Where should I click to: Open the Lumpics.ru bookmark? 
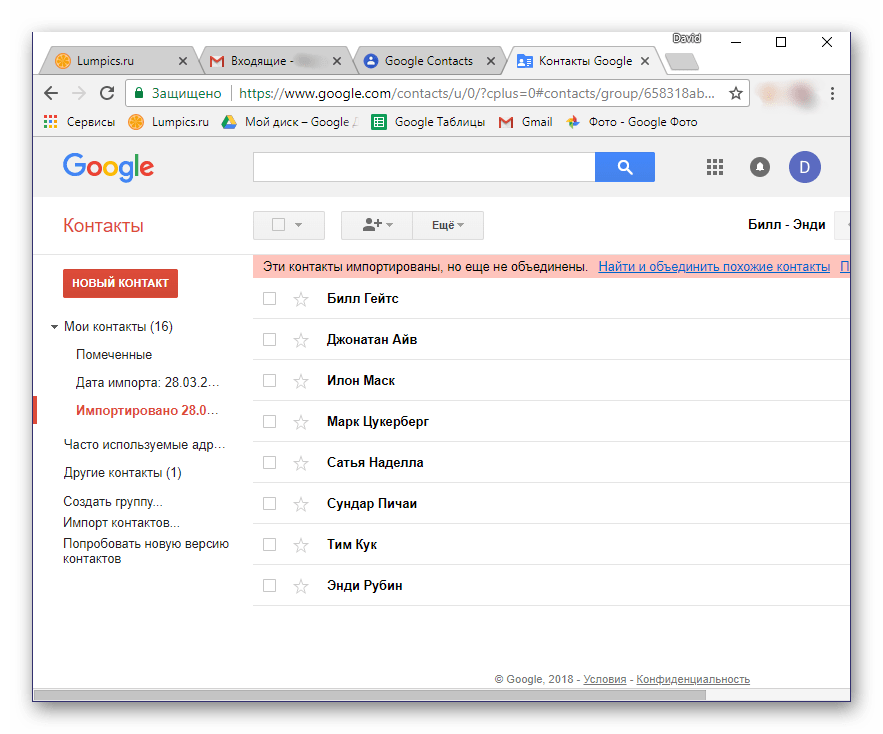pyautogui.click(x=168, y=122)
